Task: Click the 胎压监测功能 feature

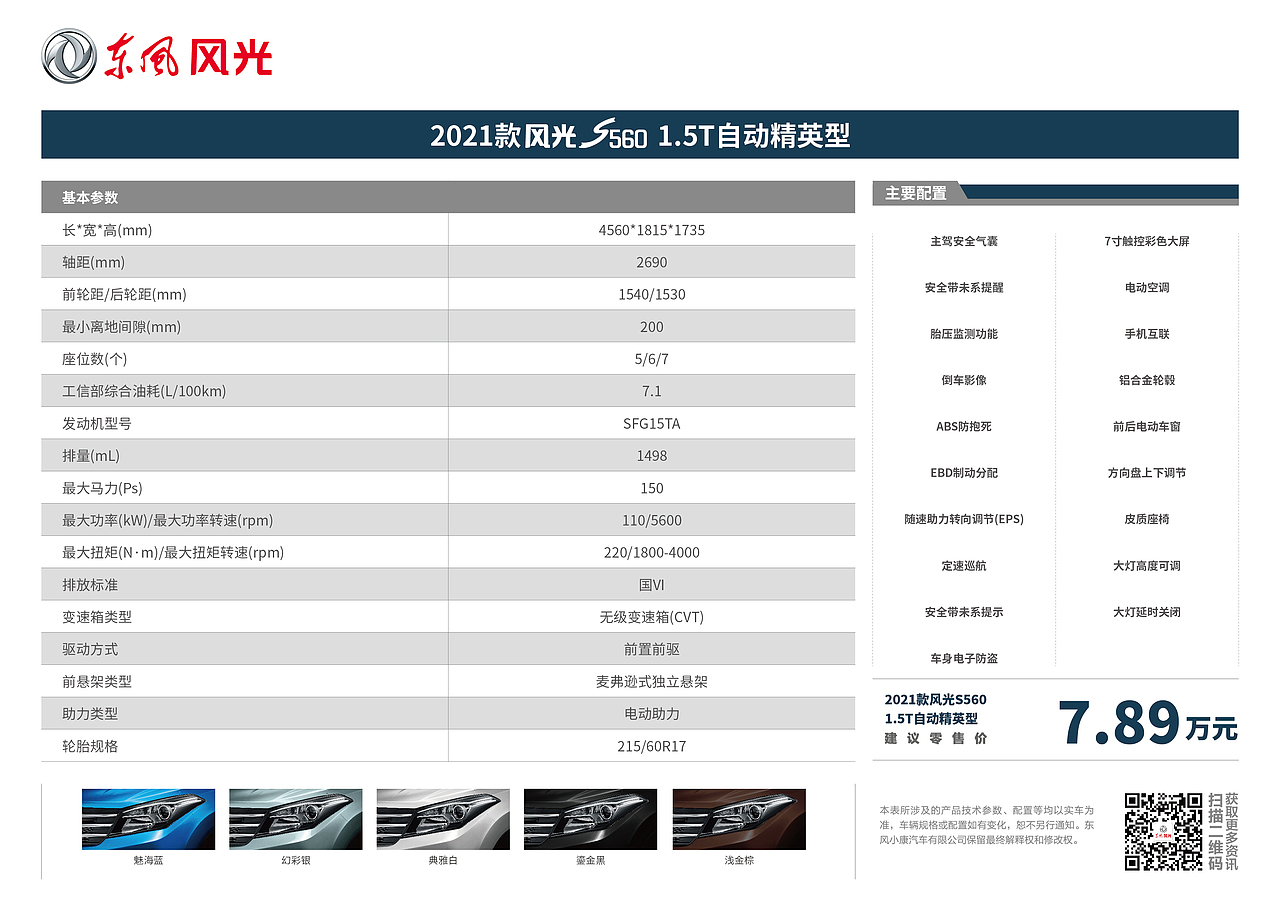Action: point(964,334)
